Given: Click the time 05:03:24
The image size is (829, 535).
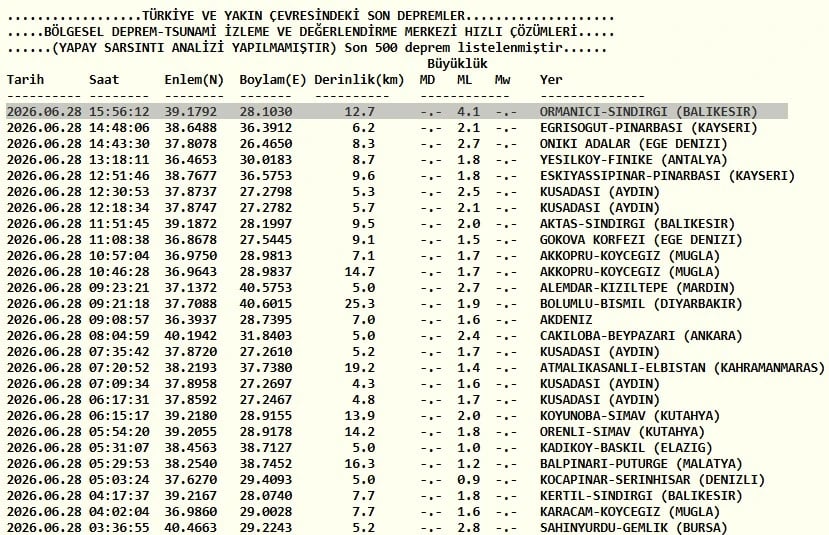Looking at the screenshot, I should coord(119,479).
